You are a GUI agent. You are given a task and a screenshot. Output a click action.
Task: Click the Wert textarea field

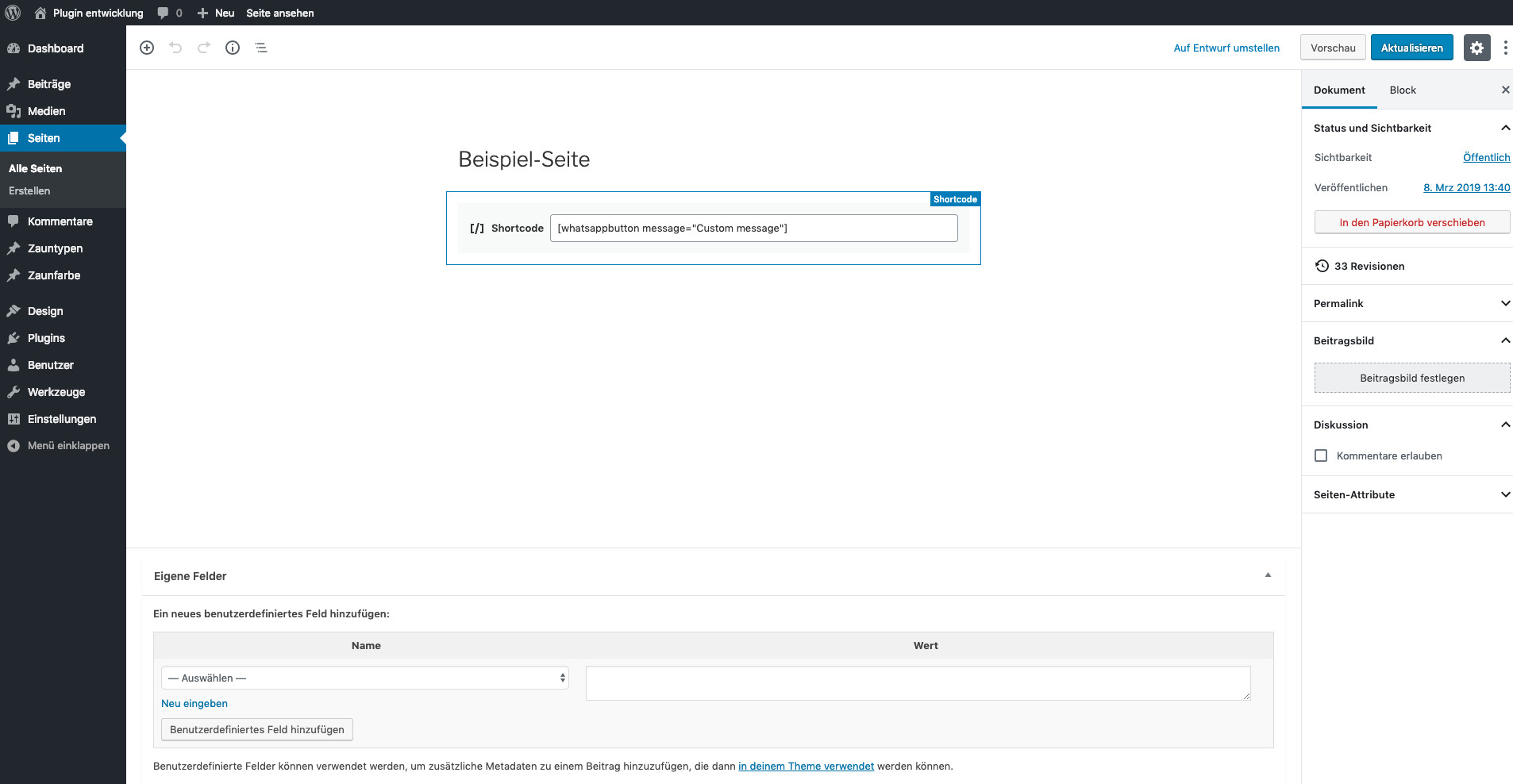click(918, 683)
